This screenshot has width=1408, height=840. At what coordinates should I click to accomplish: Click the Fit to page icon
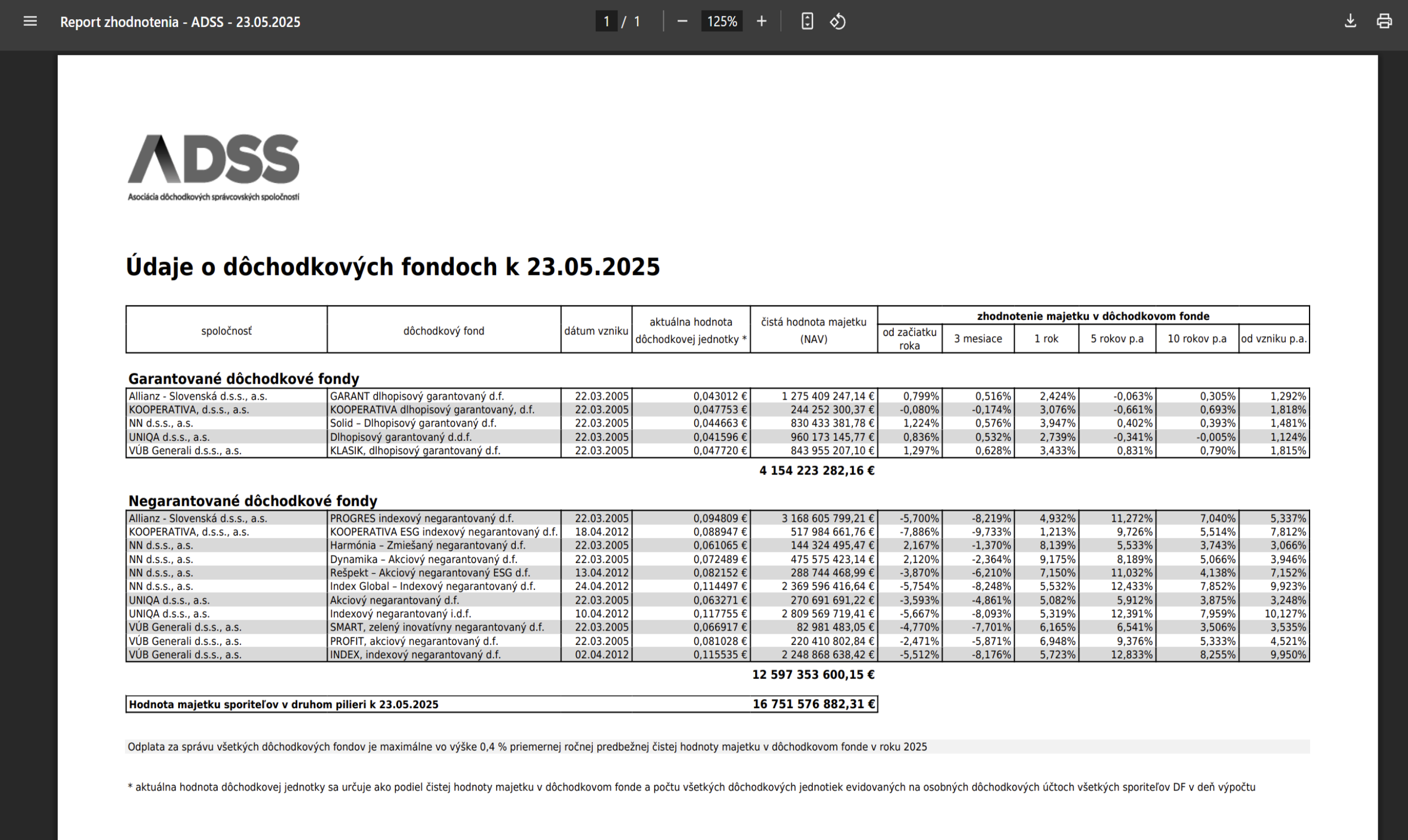[x=807, y=21]
